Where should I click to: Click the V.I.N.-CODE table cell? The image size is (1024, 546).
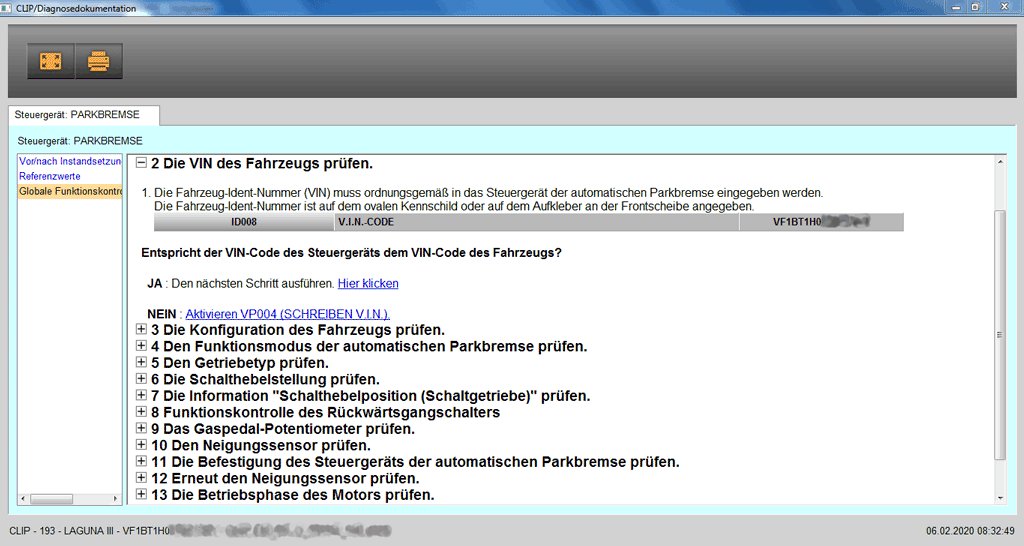(537, 223)
